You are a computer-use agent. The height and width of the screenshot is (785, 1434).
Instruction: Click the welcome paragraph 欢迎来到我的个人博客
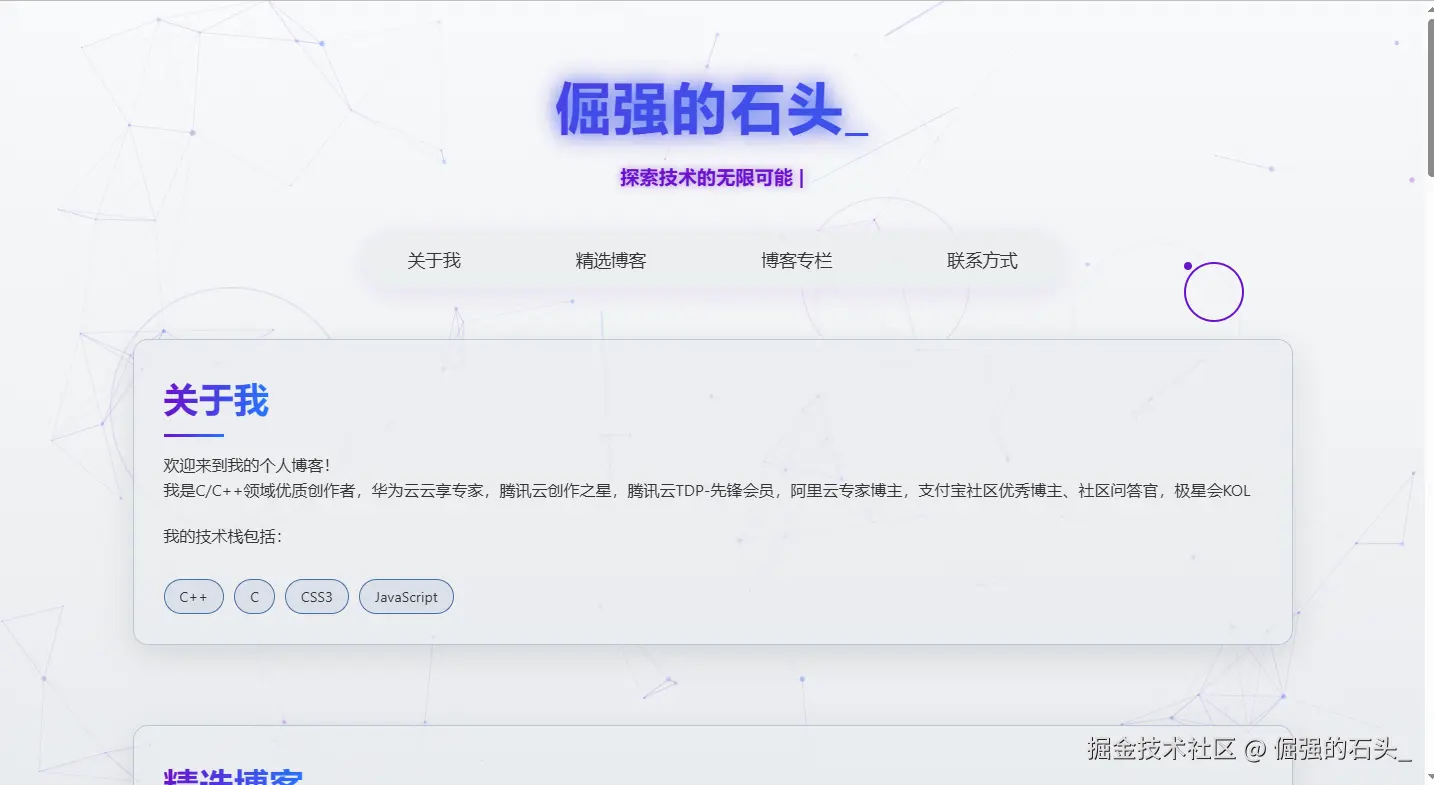point(250,464)
